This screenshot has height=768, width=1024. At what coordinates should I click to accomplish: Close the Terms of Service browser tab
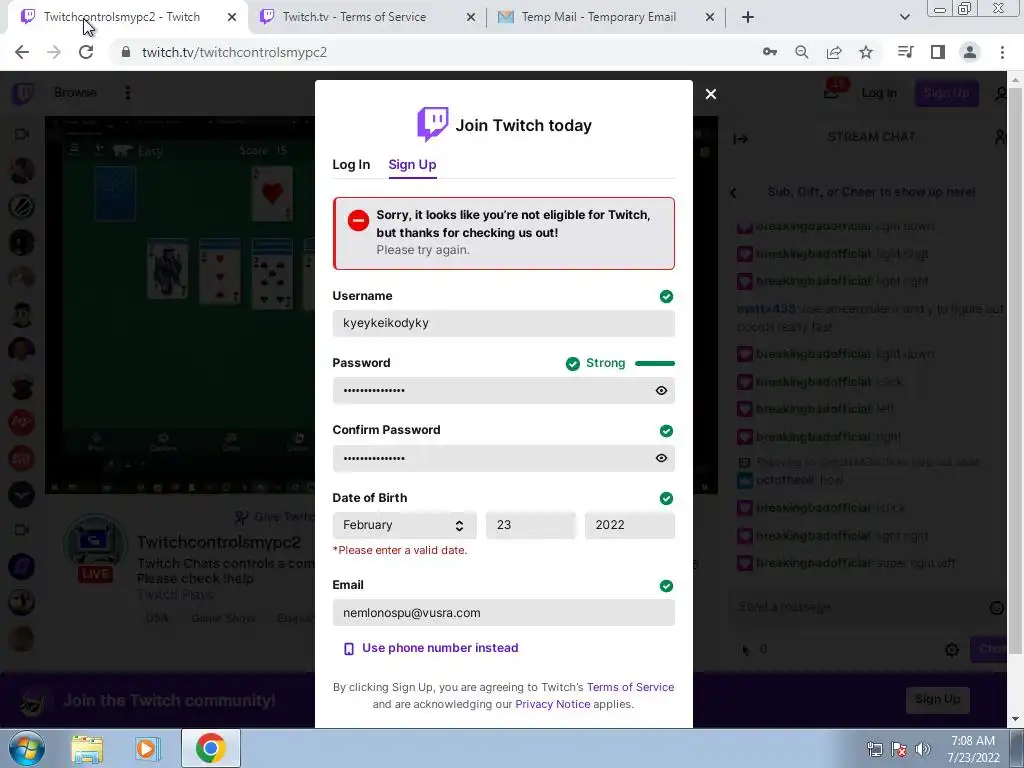pyautogui.click(x=471, y=18)
